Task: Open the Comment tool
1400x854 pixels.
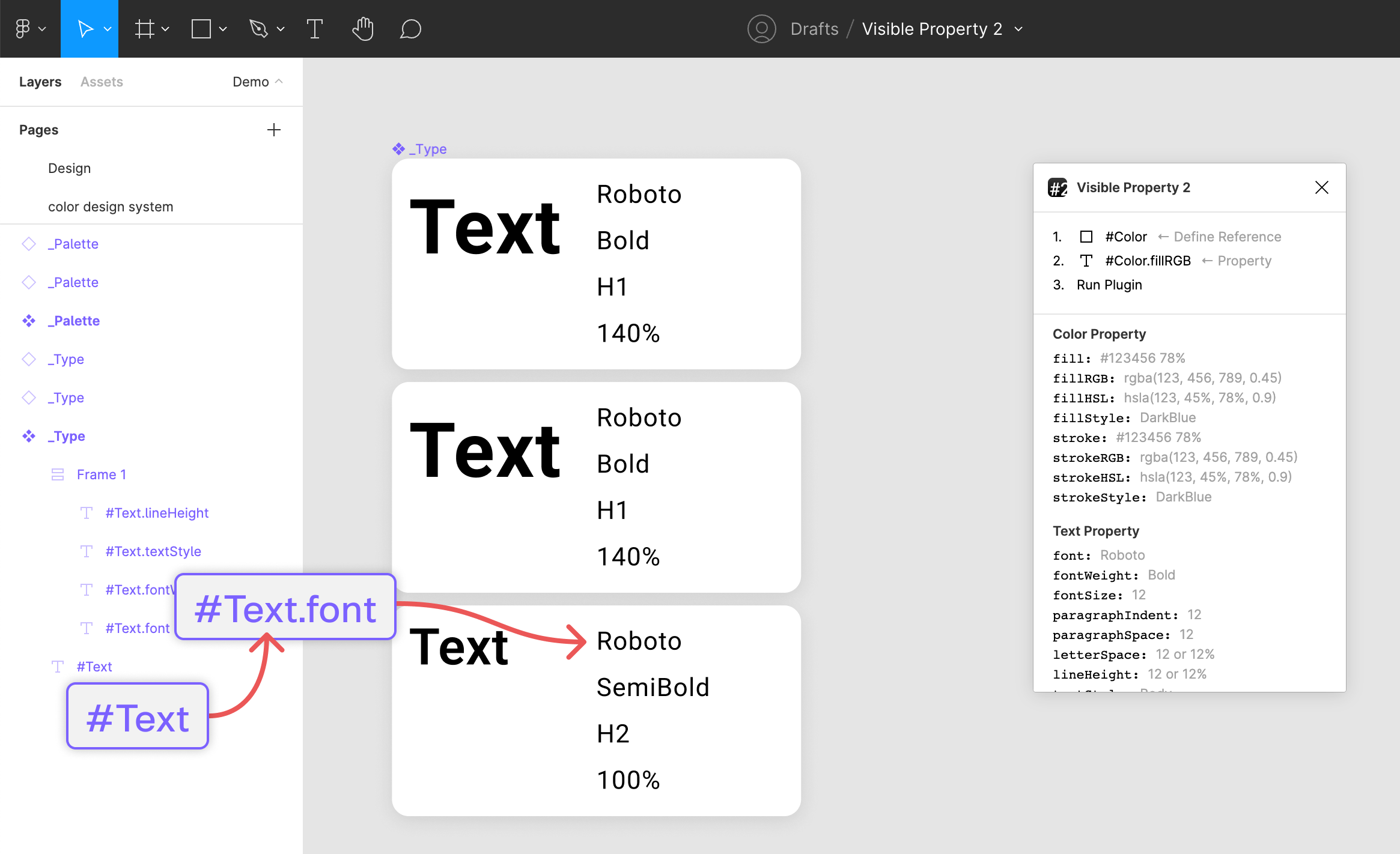Action: click(410, 28)
